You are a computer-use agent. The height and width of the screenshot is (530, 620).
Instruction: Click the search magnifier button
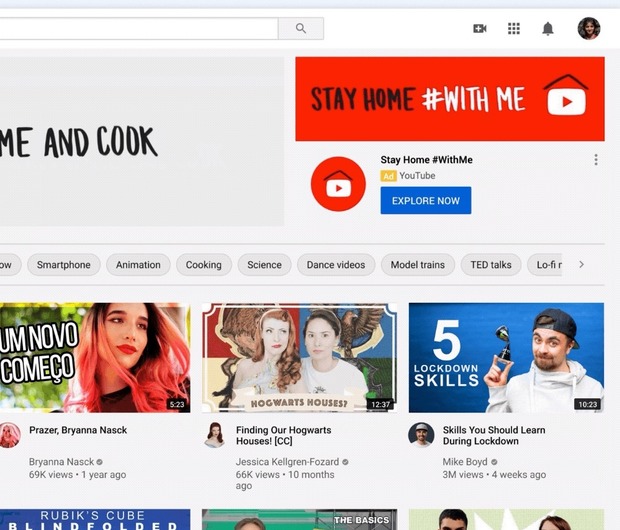[x=301, y=28]
